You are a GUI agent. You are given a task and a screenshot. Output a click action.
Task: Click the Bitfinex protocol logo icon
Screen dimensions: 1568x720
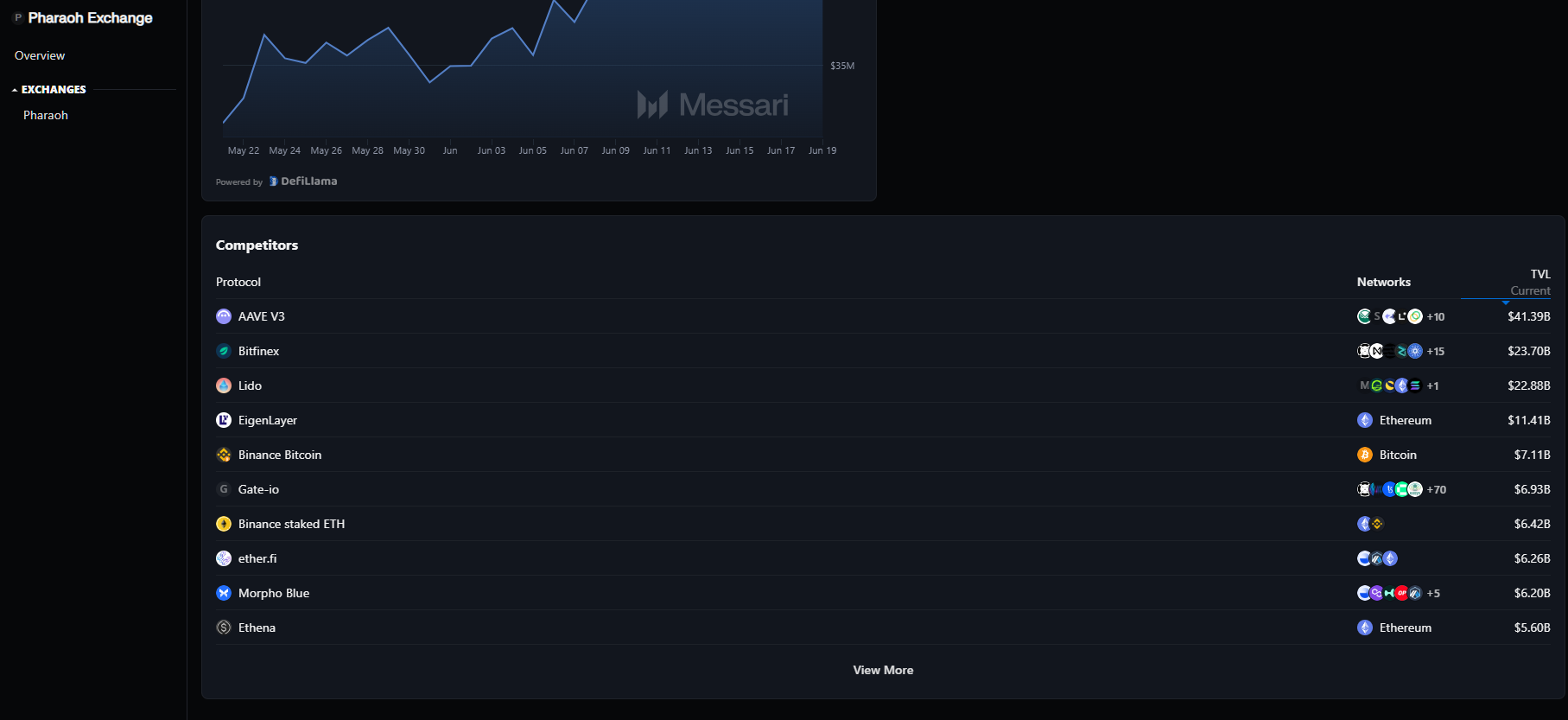pos(224,351)
